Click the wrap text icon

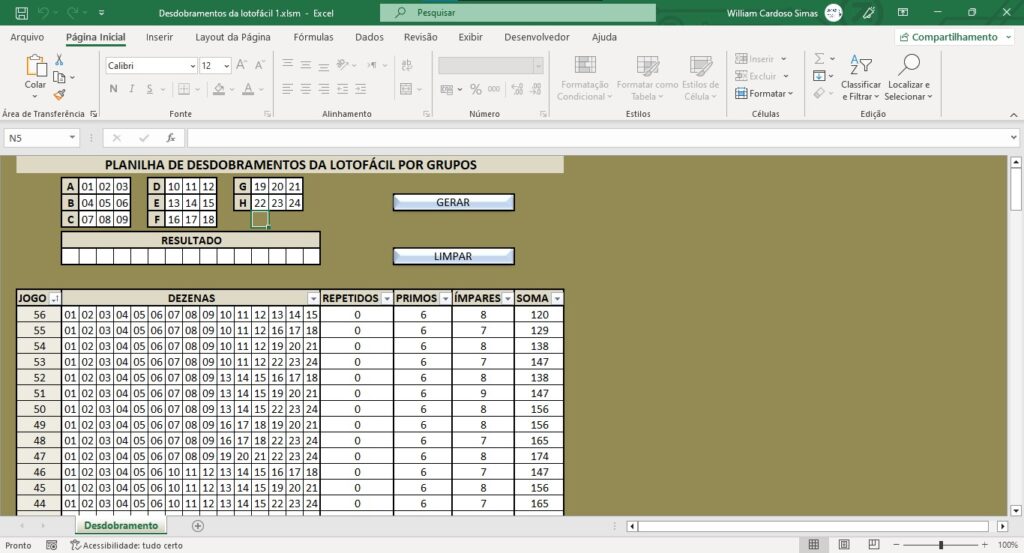(x=406, y=65)
